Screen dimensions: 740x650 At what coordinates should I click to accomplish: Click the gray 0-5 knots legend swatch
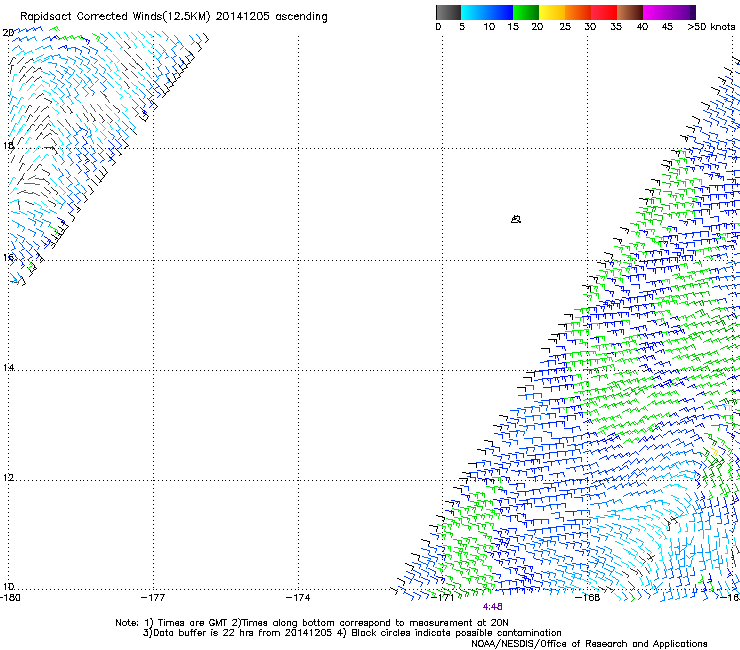click(448, 12)
